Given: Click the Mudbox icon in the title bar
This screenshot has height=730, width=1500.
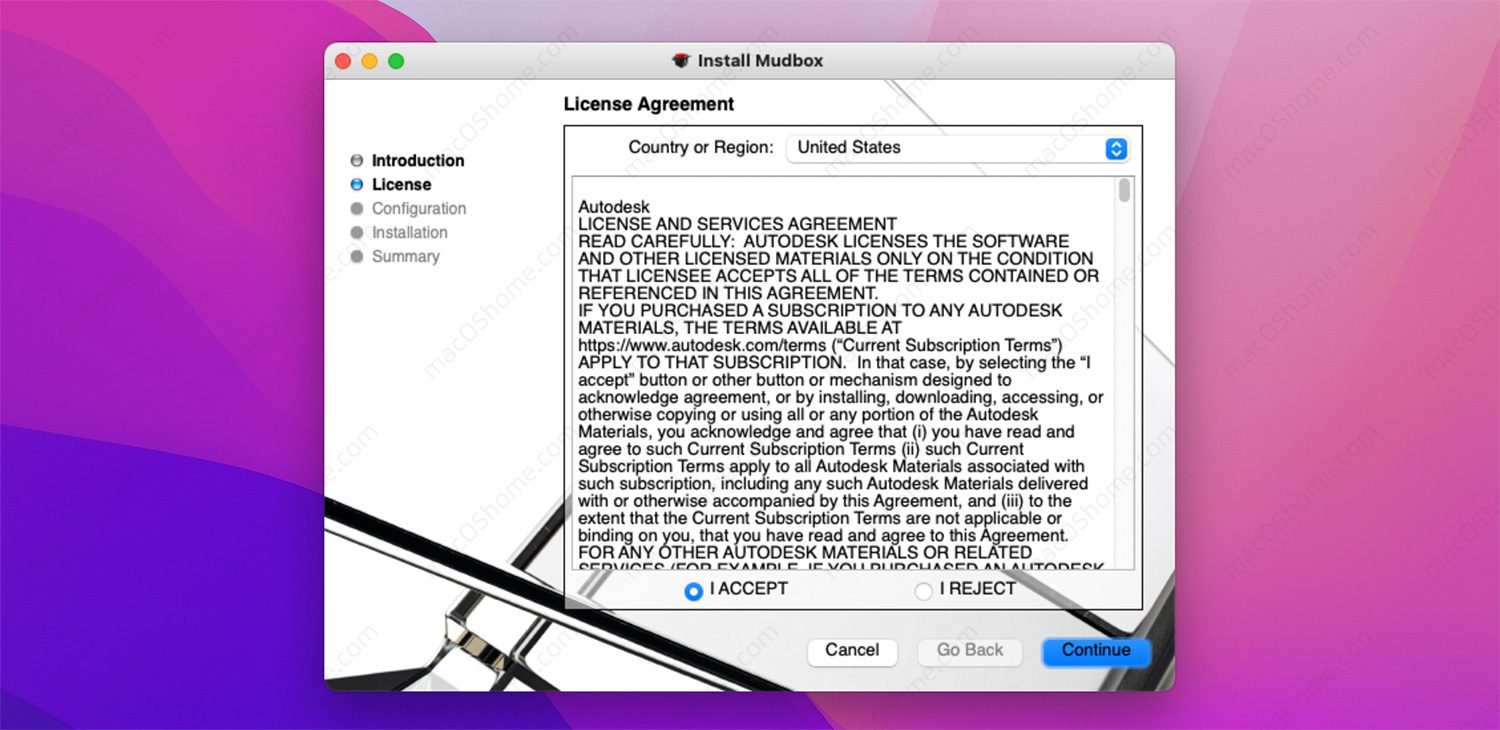Looking at the screenshot, I should coord(681,61).
